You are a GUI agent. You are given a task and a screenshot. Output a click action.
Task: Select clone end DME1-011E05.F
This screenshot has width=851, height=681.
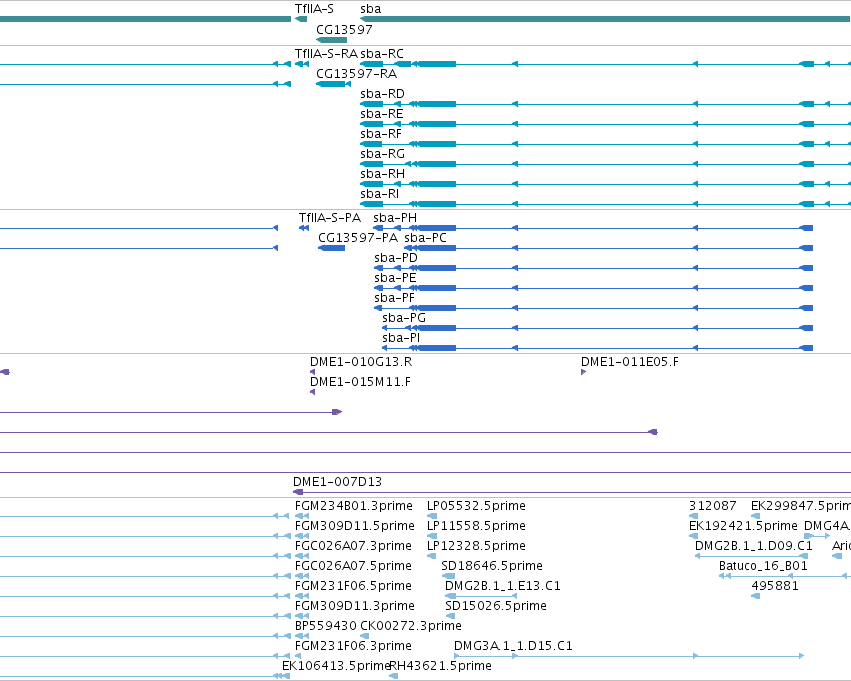tap(630, 362)
